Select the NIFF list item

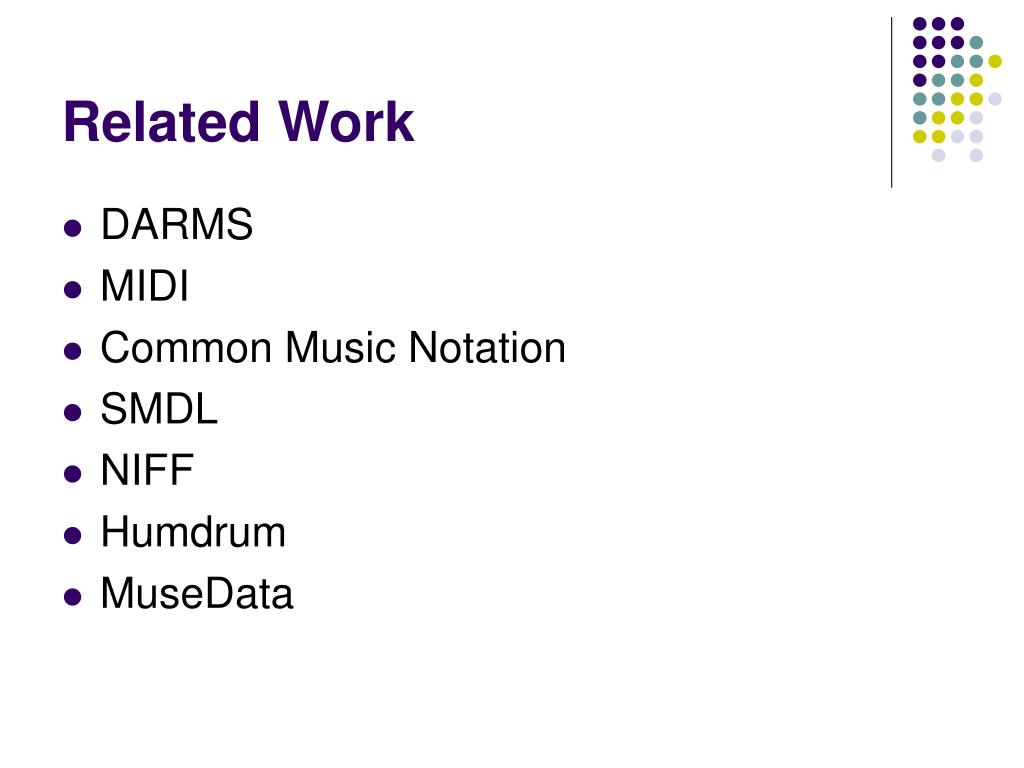[x=147, y=470]
